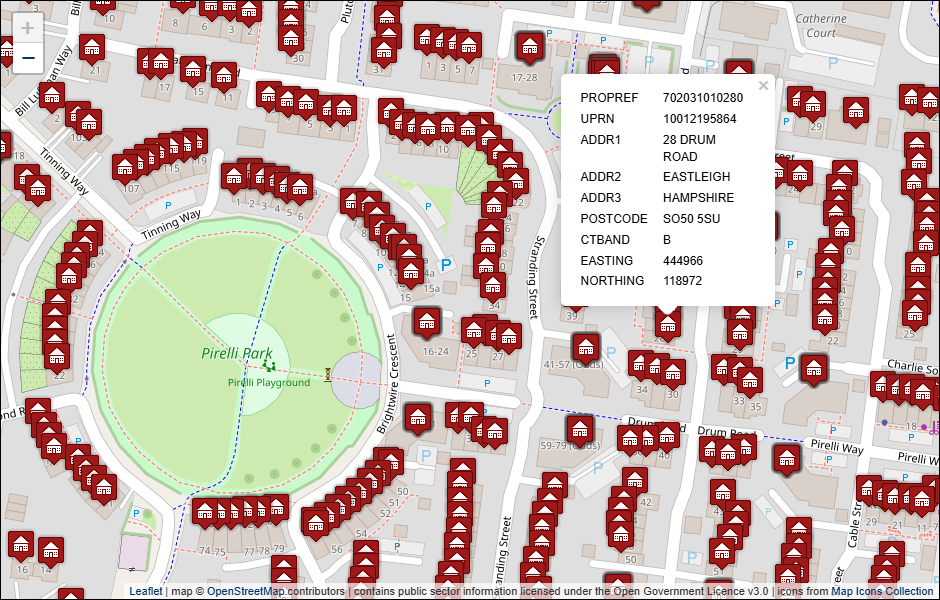
Task: Open the Leaflet attribution link
Action: (146, 591)
